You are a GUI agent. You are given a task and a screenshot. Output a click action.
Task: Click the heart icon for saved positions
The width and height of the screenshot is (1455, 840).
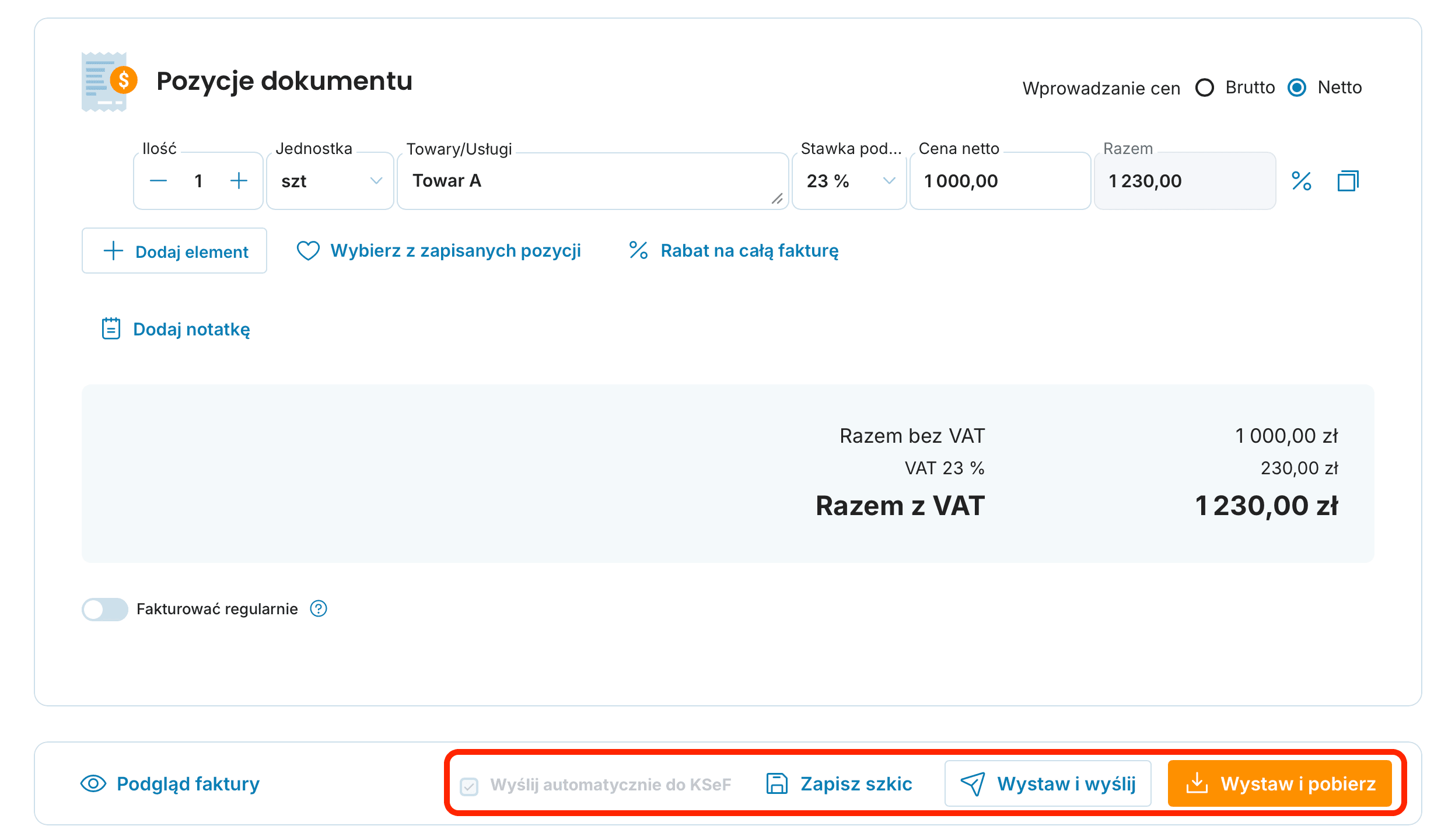pyautogui.click(x=308, y=251)
